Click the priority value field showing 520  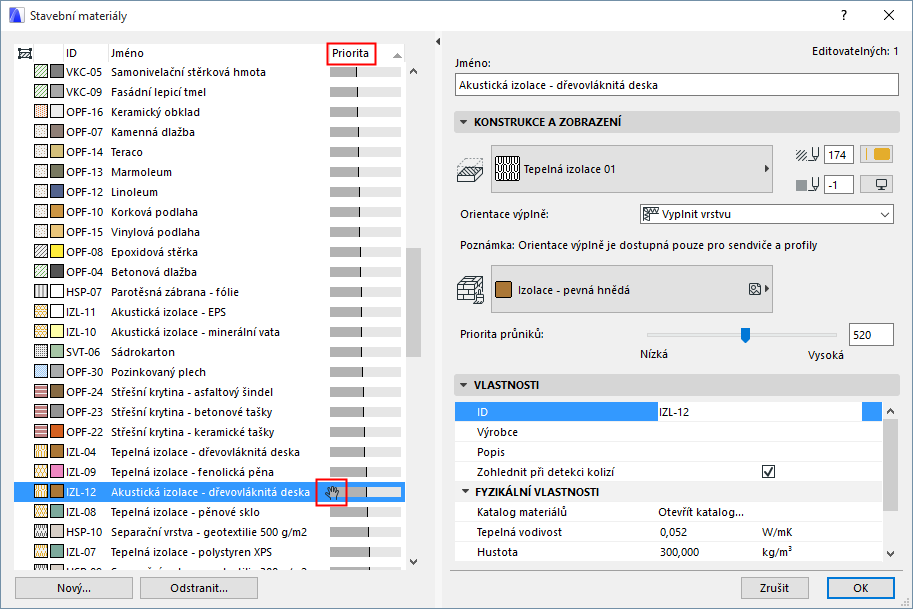871,335
